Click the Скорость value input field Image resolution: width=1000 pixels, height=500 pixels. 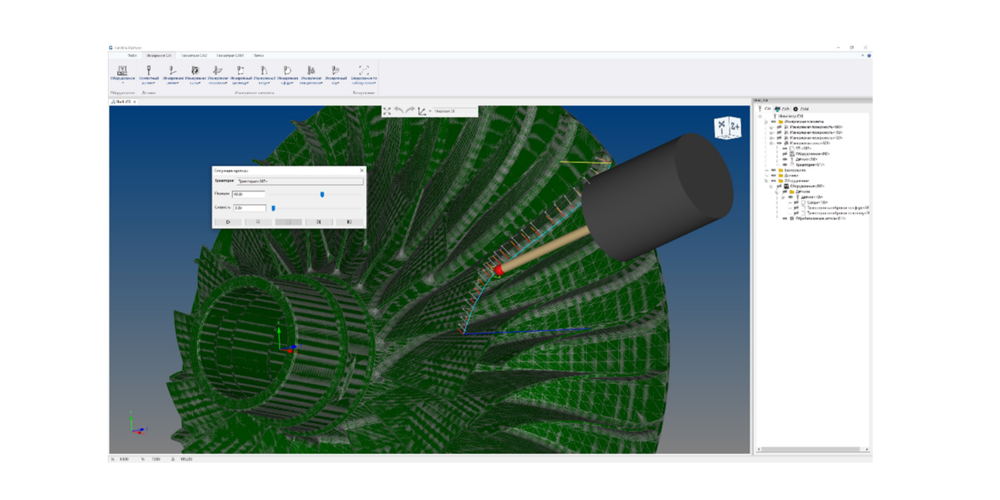pos(249,208)
